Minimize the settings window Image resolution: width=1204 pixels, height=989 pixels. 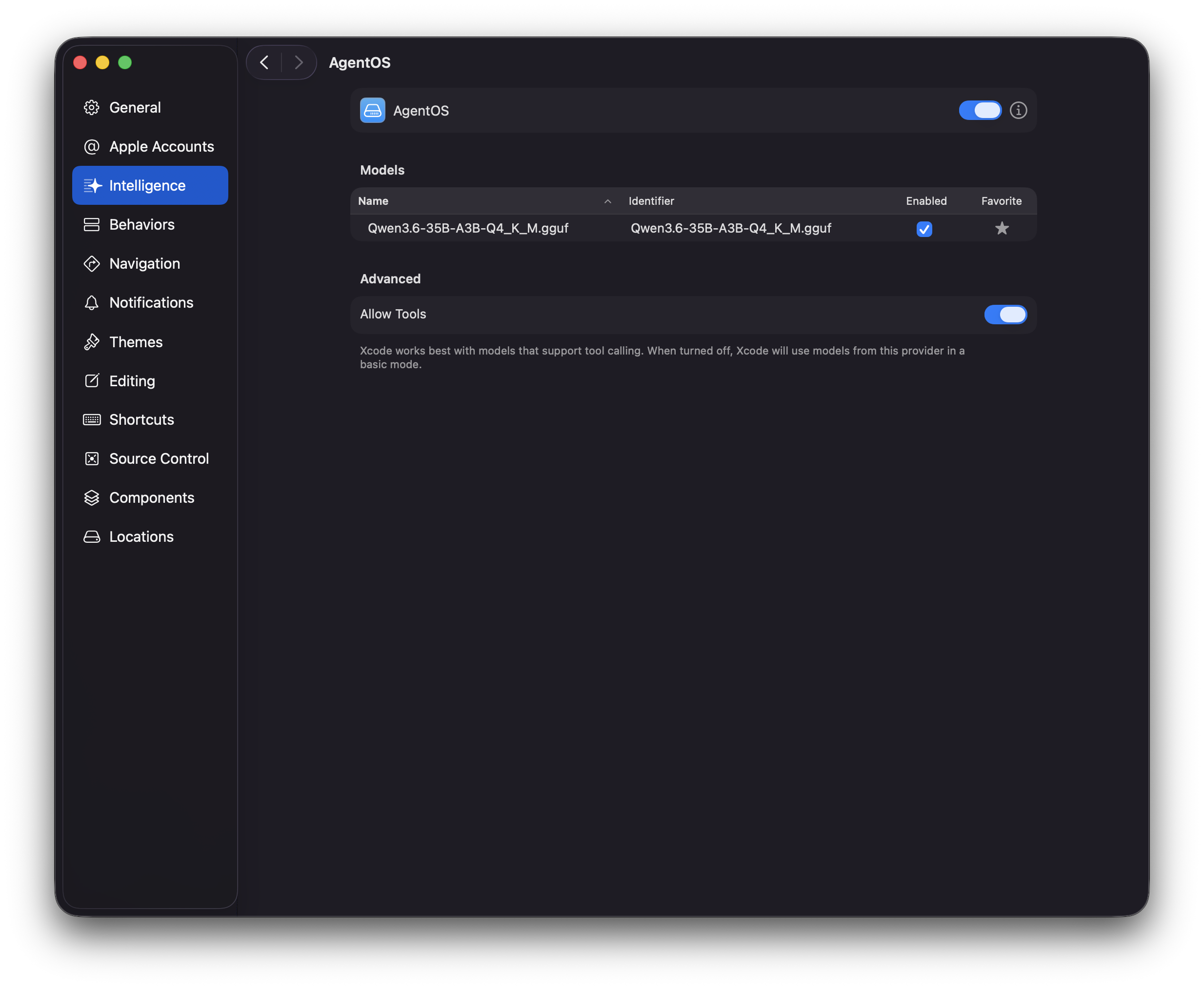(x=102, y=63)
